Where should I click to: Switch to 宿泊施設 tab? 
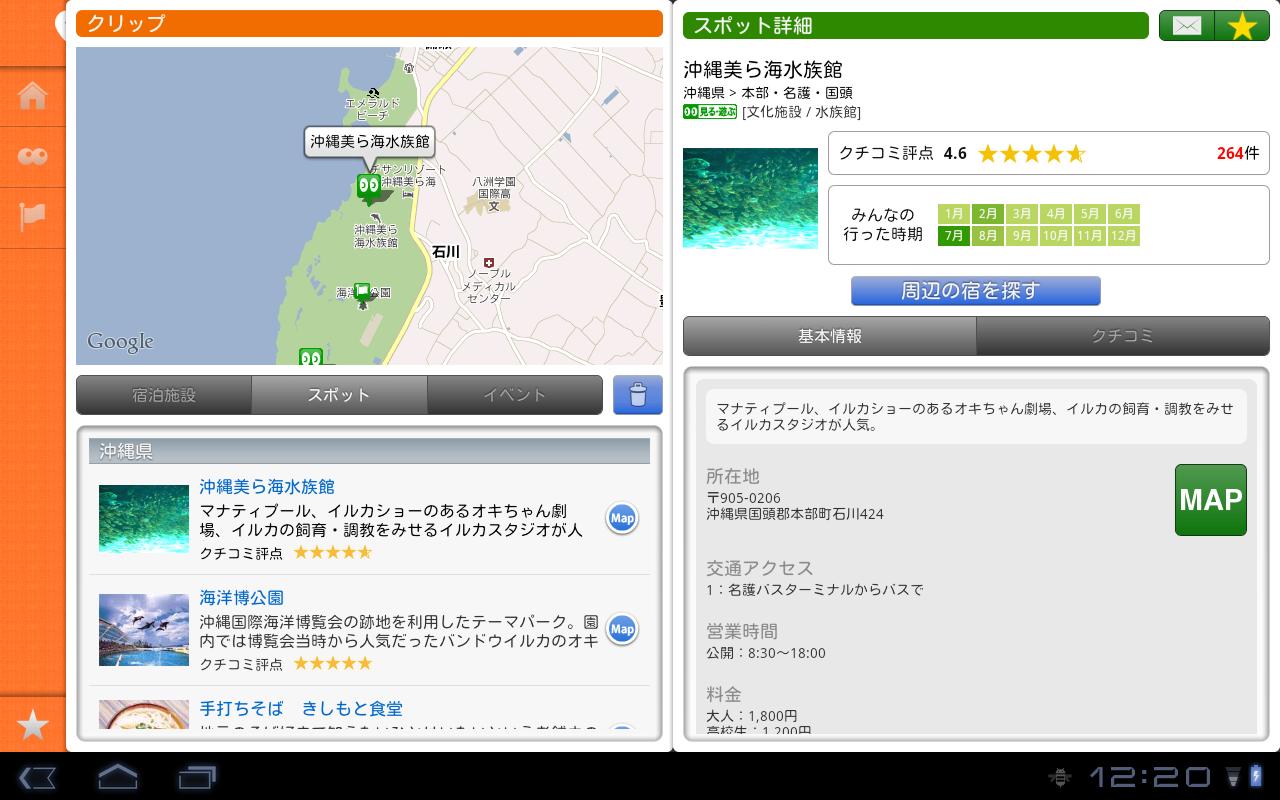point(164,395)
